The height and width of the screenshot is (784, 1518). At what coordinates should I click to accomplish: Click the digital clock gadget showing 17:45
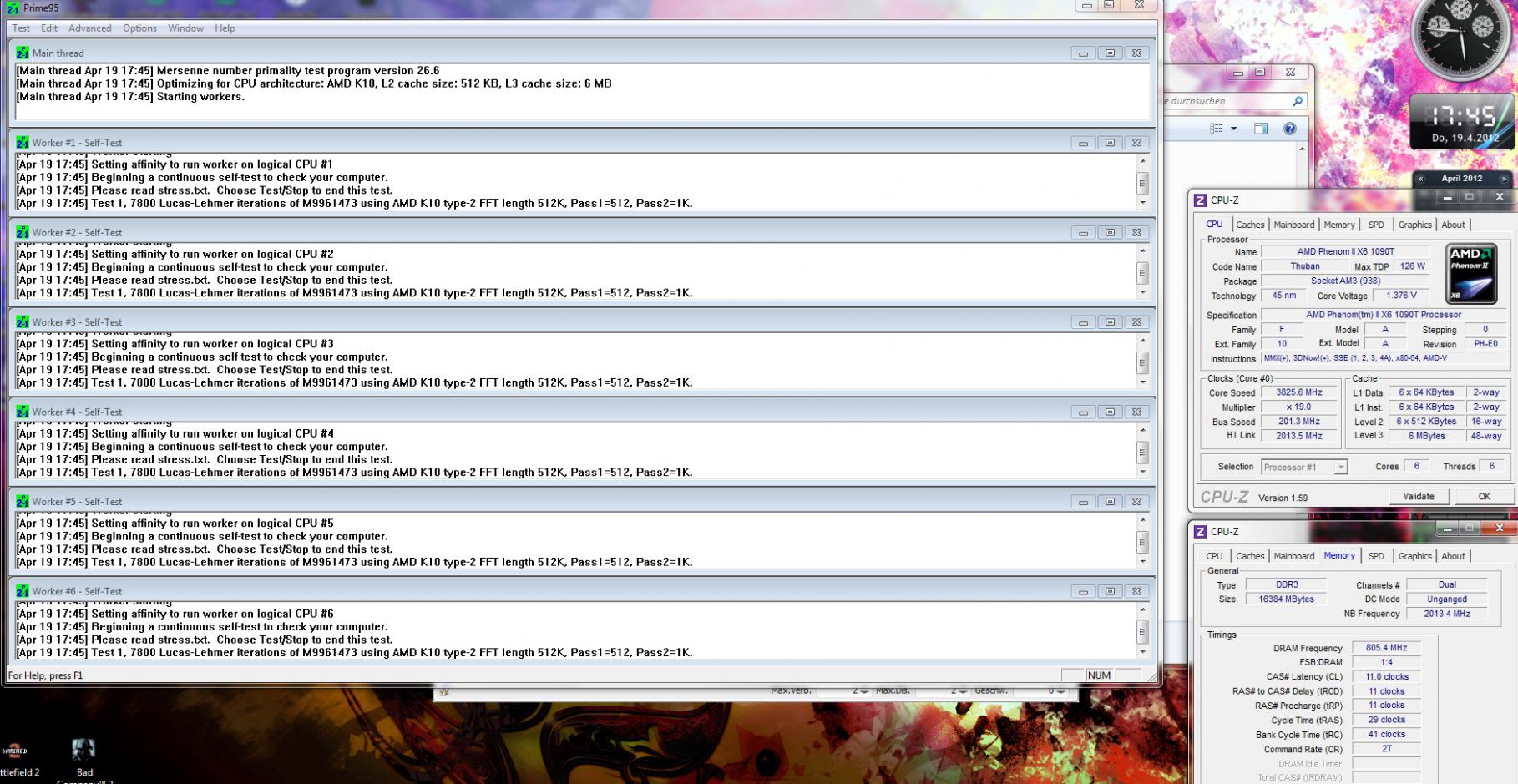[x=1464, y=122]
